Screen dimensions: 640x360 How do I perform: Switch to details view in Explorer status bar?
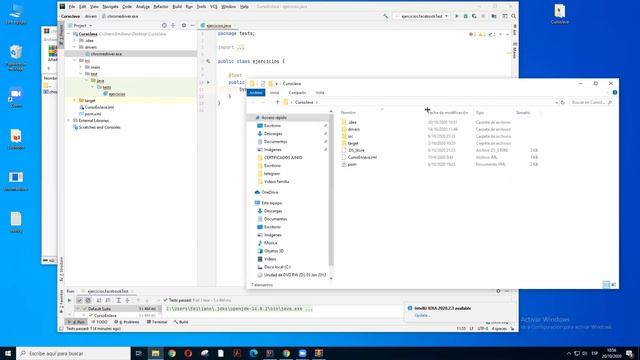(x=606, y=284)
